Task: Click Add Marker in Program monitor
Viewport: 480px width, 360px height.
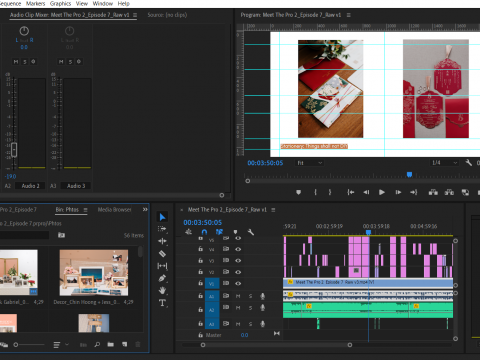Action: point(299,192)
